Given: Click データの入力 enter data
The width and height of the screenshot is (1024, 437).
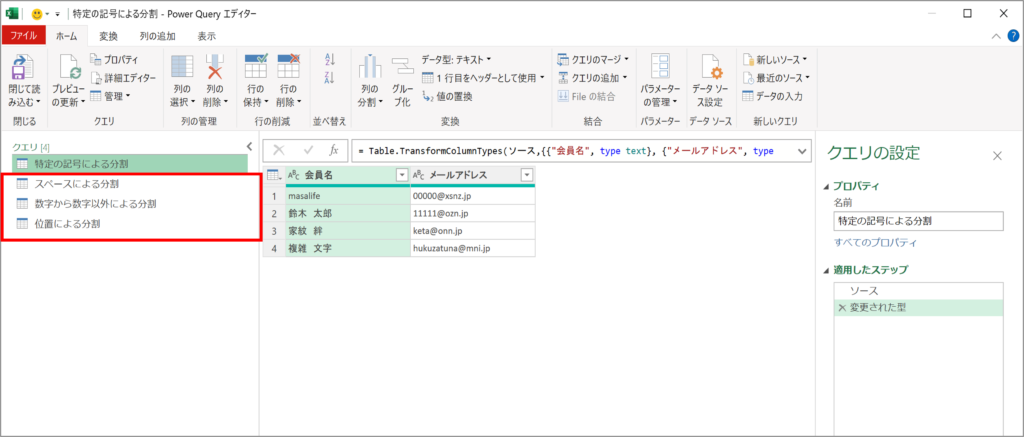Looking at the screenshot, I should (x=773, y=96).
